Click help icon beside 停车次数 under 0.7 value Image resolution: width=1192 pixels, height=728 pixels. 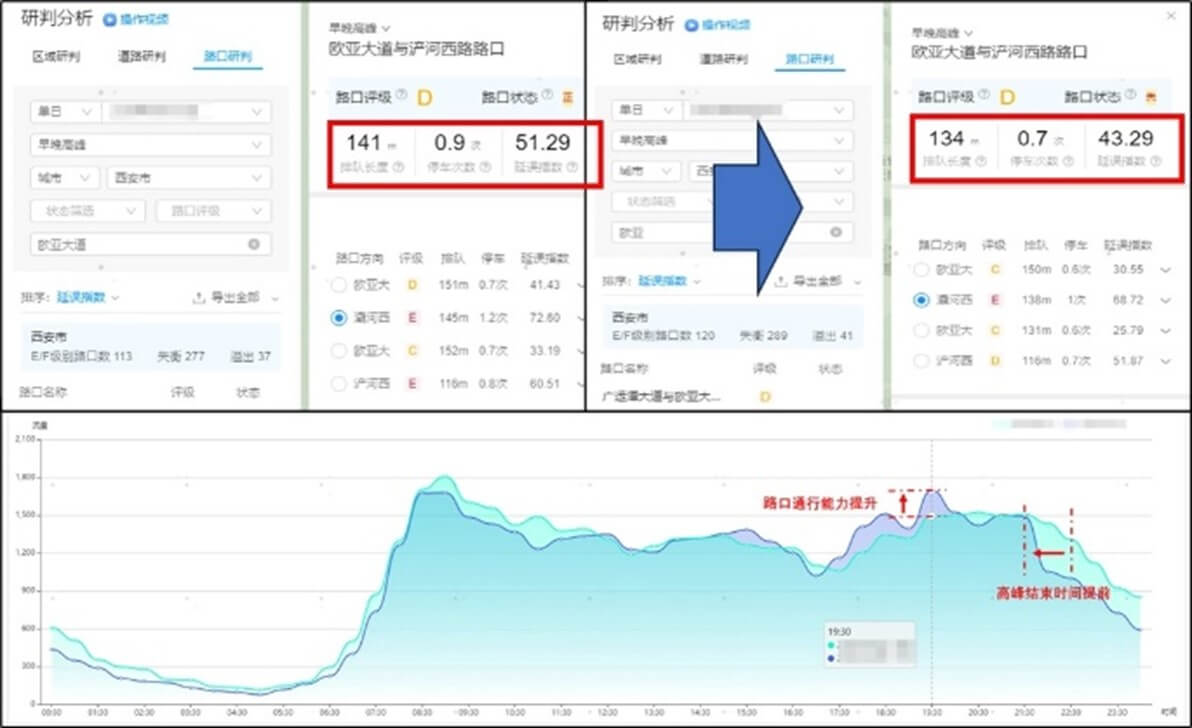pos(1068,160)
